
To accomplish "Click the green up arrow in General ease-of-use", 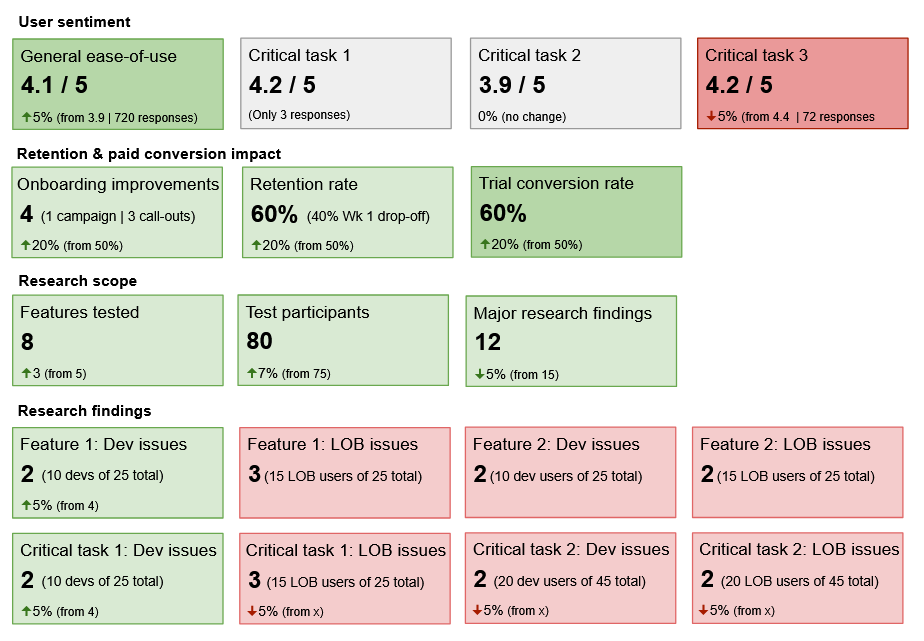I will click(26, 117).
